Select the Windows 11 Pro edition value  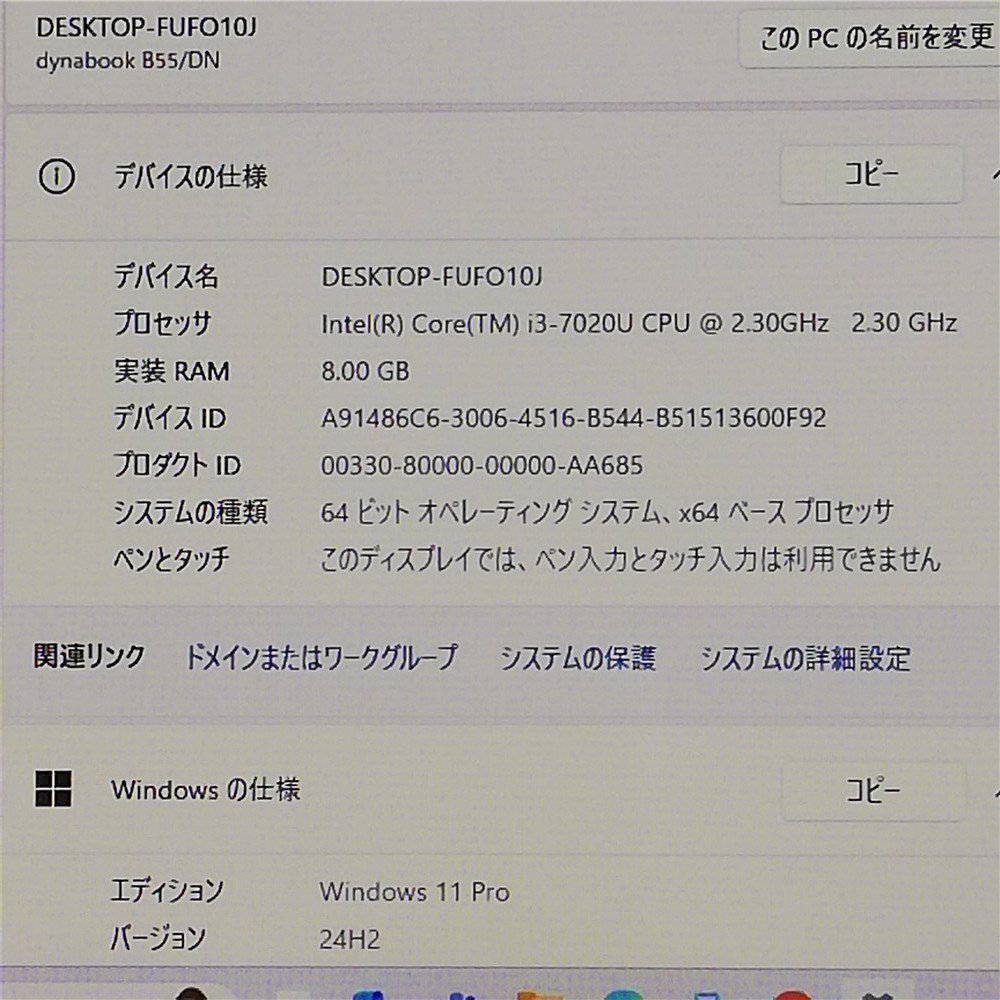point(415,892)
